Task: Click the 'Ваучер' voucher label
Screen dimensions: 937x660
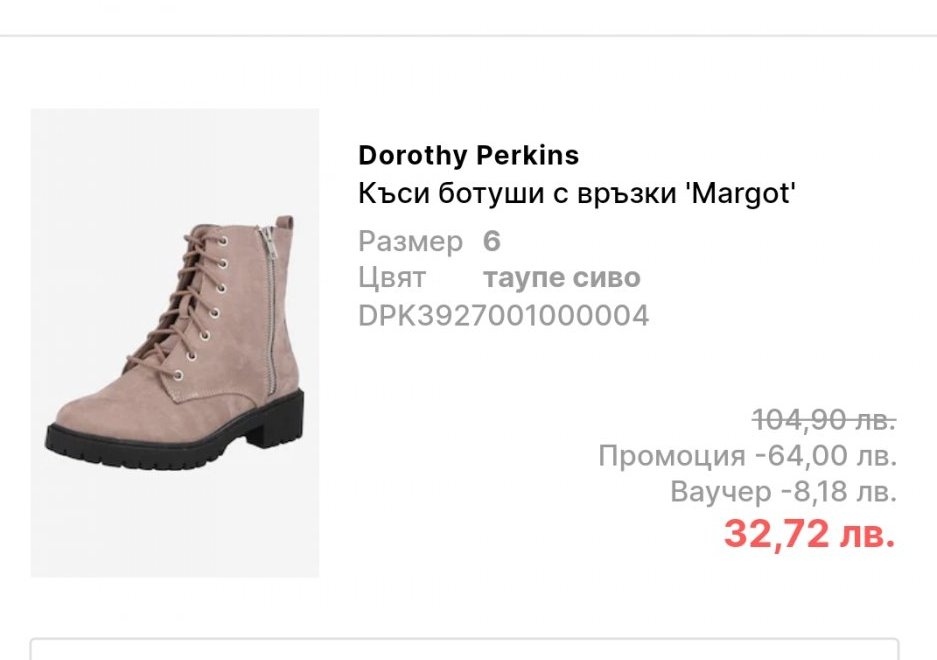Action: tap(720, 492)
